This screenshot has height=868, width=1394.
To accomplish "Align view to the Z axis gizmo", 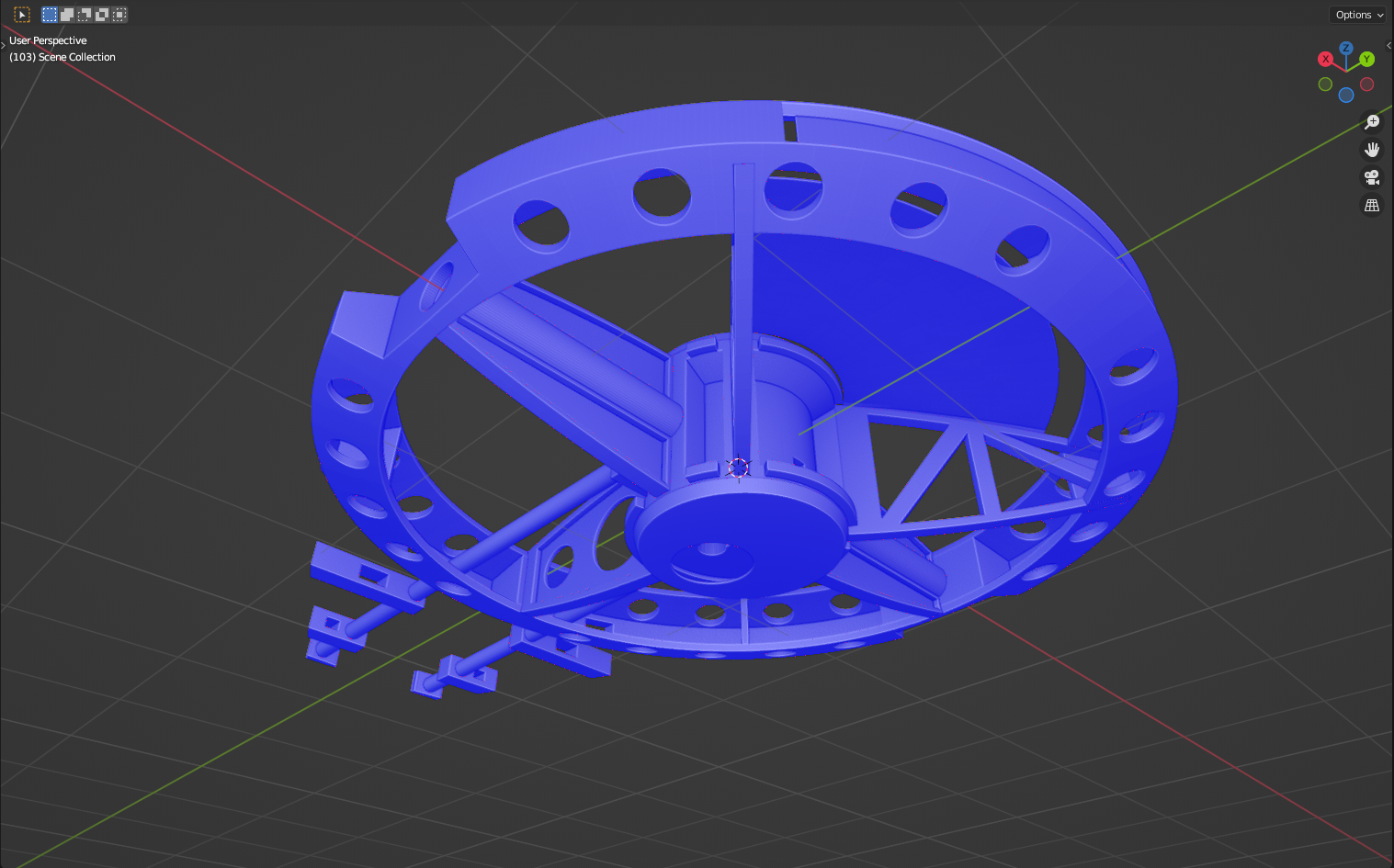I will tap(1346, 48).
